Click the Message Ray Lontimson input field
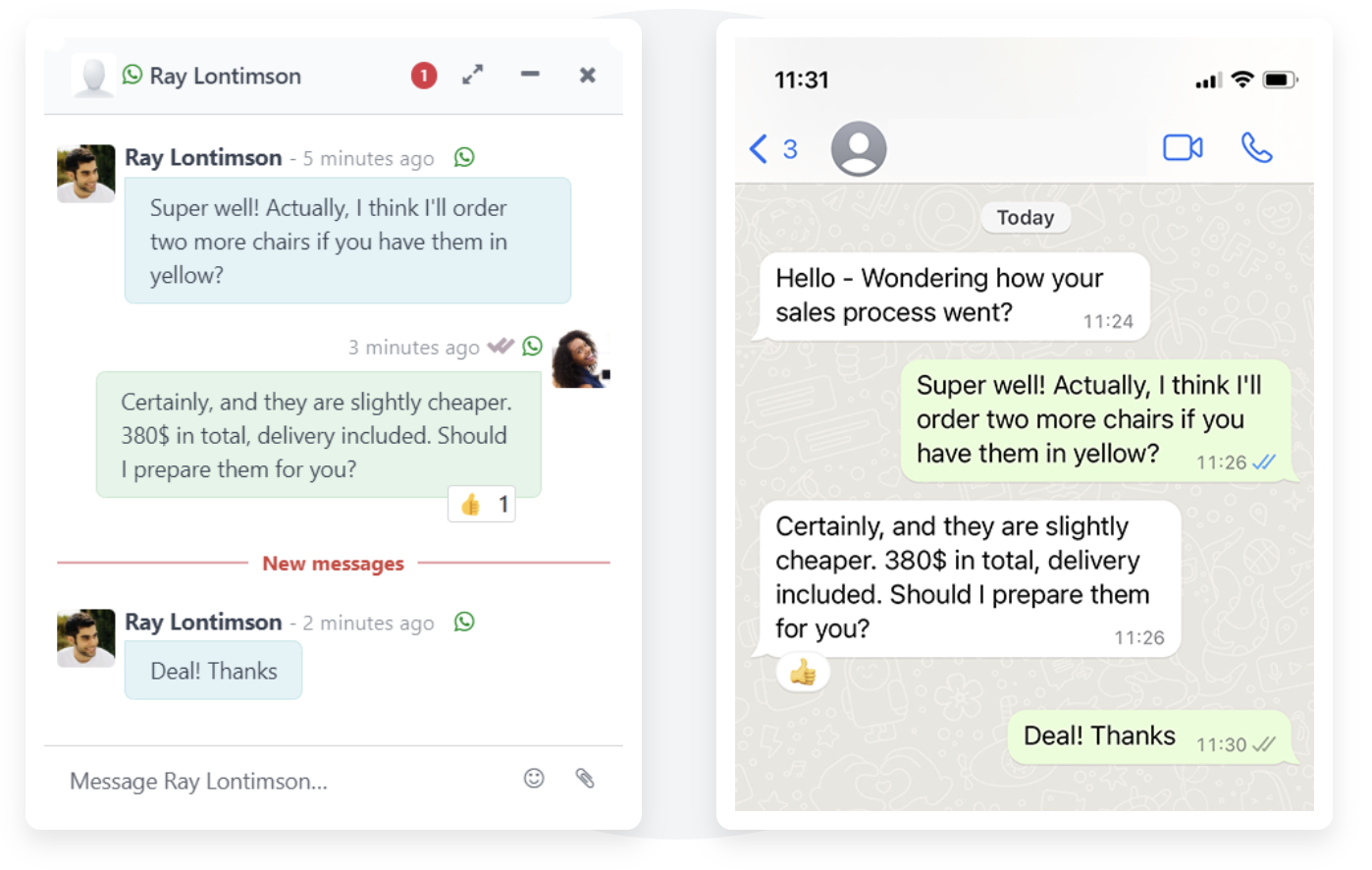 pyautogui.click(x=285, y=782)
